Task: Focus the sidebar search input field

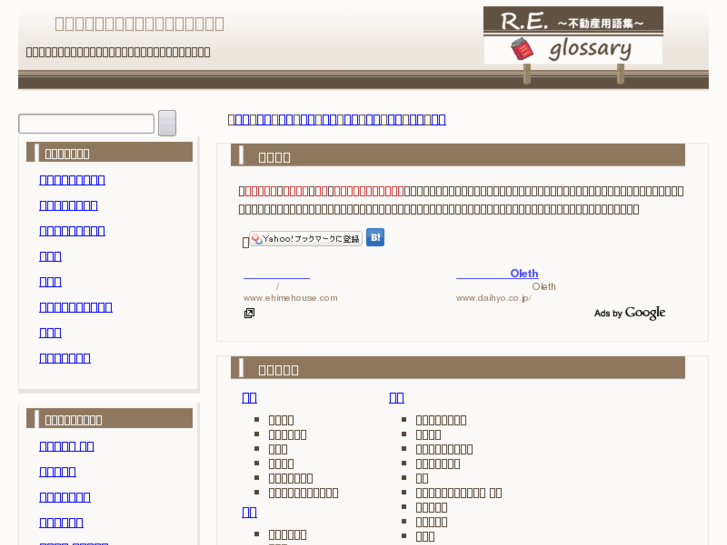Action: (86, 124)
